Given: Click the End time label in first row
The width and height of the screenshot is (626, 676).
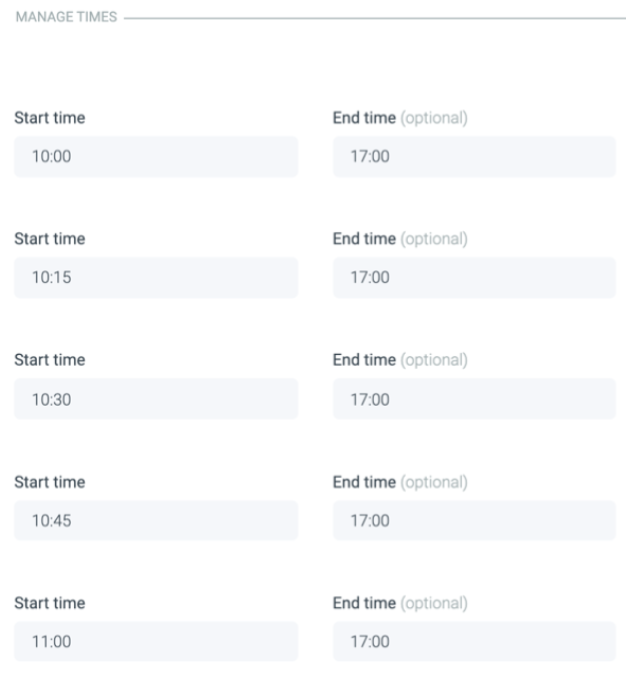Looking at the screenshot, I should (364, 118).
